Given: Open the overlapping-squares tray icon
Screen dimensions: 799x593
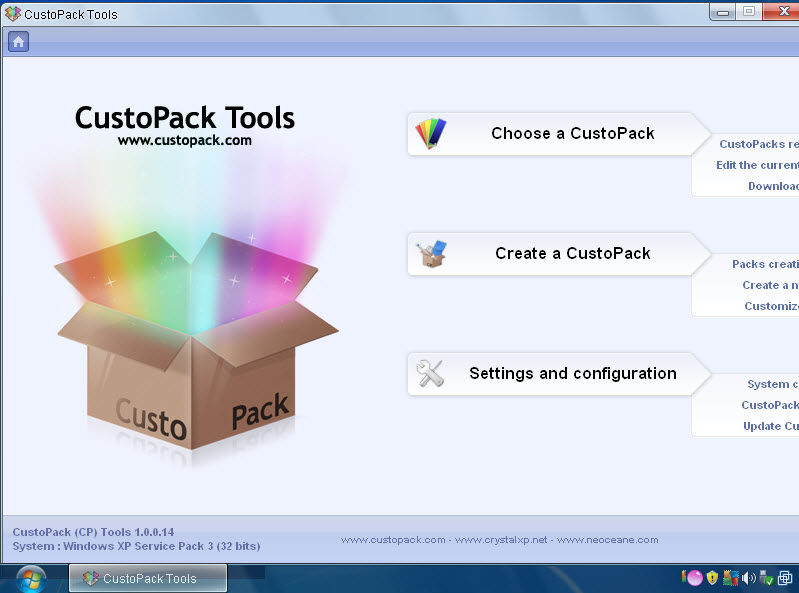Looking at the screenshot, I should (785, 578).
